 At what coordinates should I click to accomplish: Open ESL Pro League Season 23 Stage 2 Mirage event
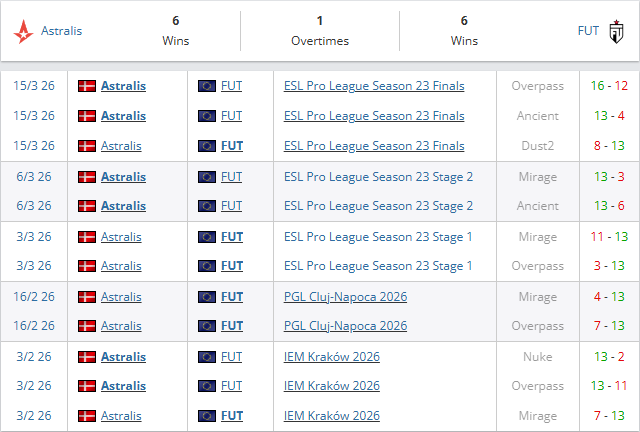point(378,177)
